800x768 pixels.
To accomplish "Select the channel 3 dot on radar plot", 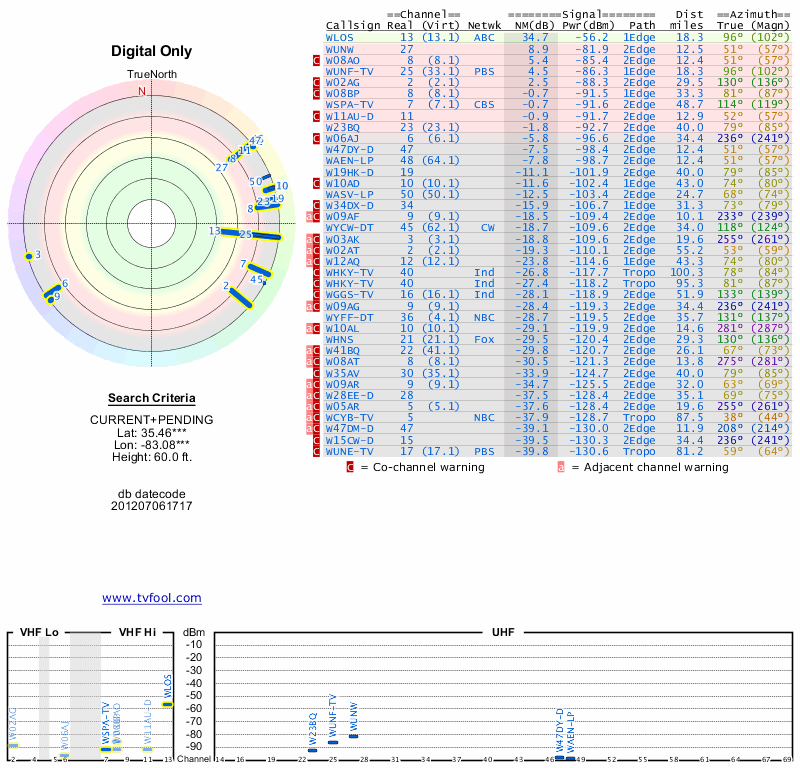I will 29,256.
